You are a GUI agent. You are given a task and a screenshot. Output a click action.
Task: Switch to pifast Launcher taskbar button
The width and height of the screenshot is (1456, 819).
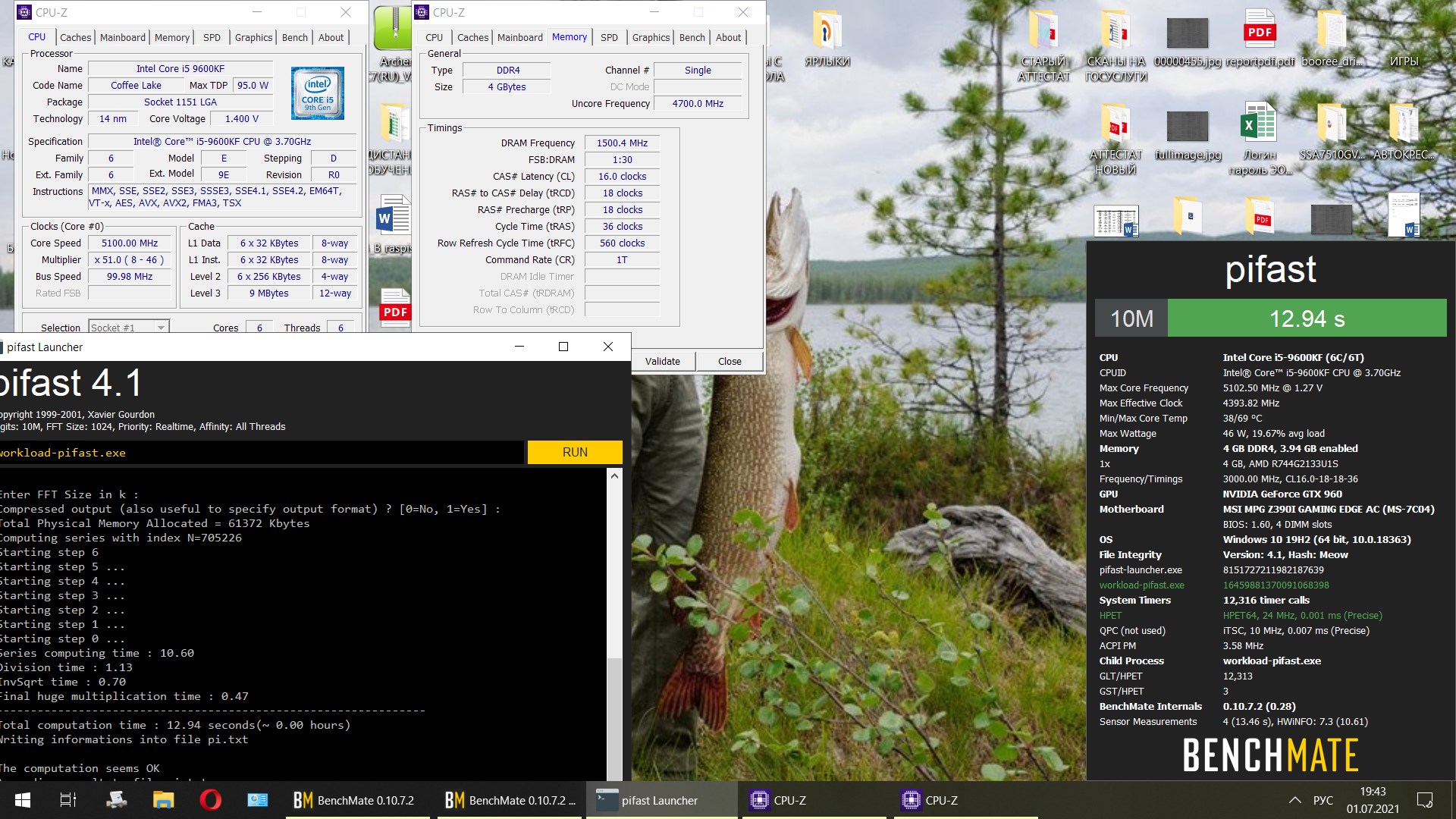click(x=661, y=800)
